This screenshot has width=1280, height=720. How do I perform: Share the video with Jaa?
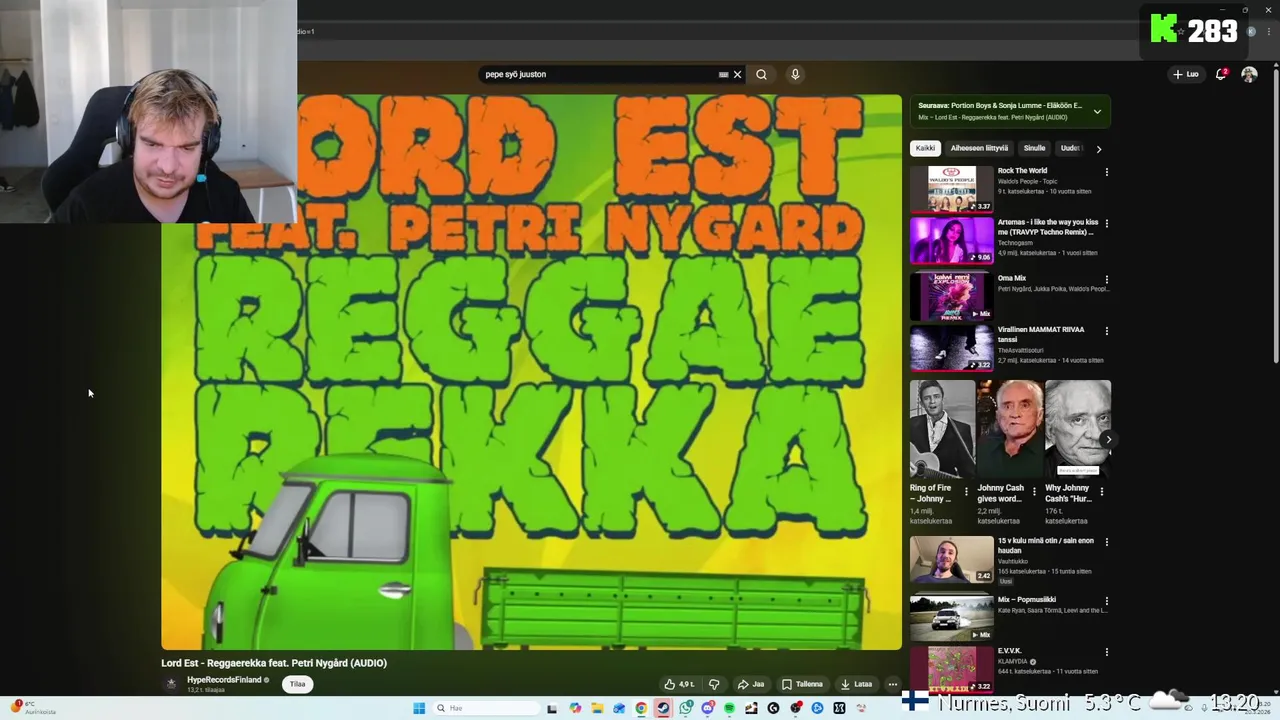coord(750,684)
